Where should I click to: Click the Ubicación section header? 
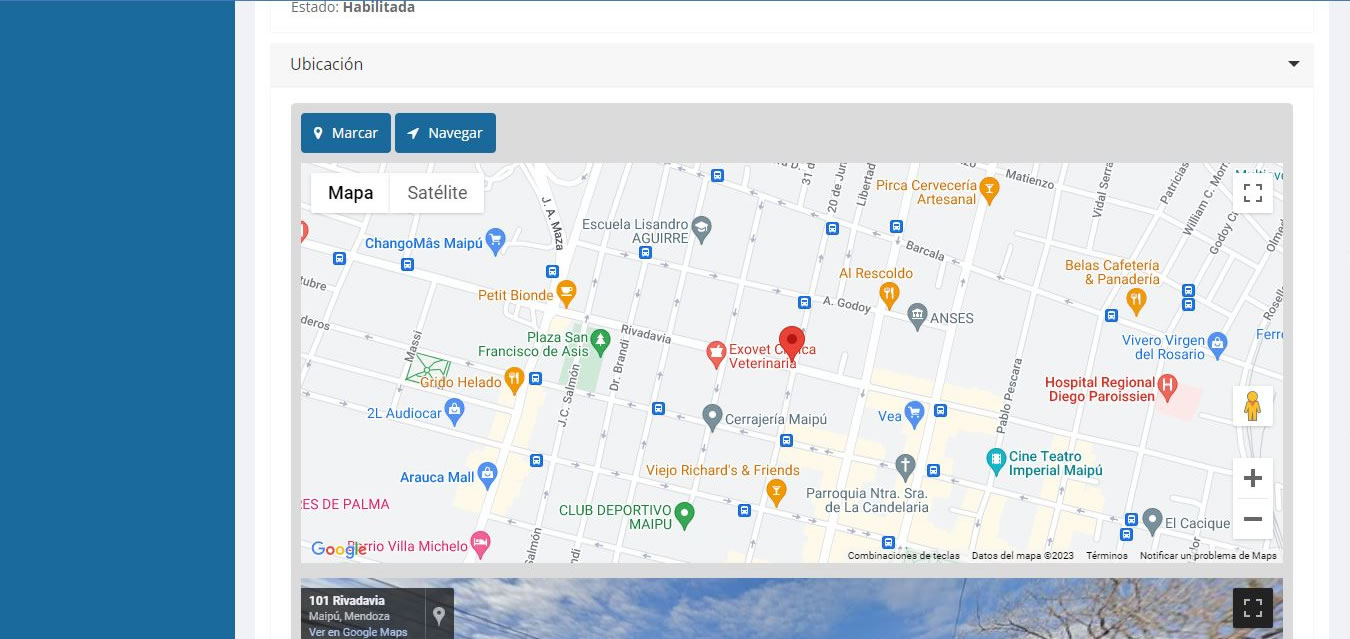pyautogui.click(x=791, y=64)
